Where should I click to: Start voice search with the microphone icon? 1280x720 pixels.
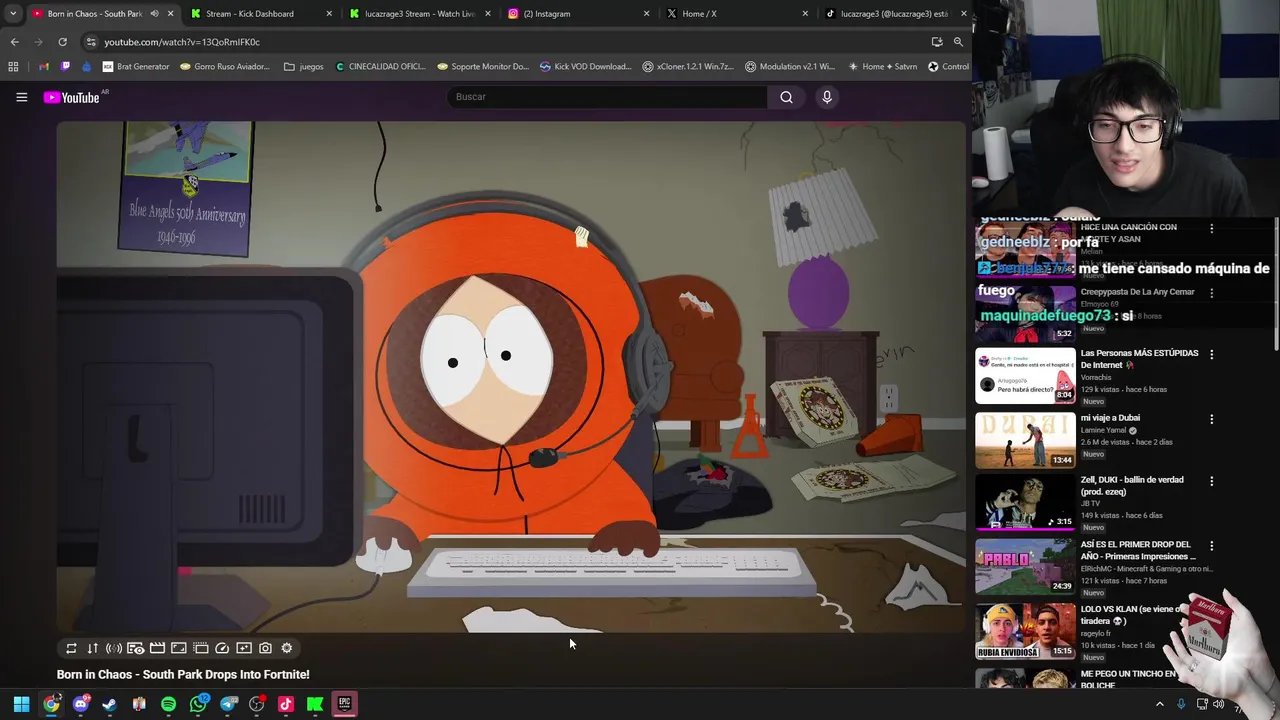click(827, 97)
